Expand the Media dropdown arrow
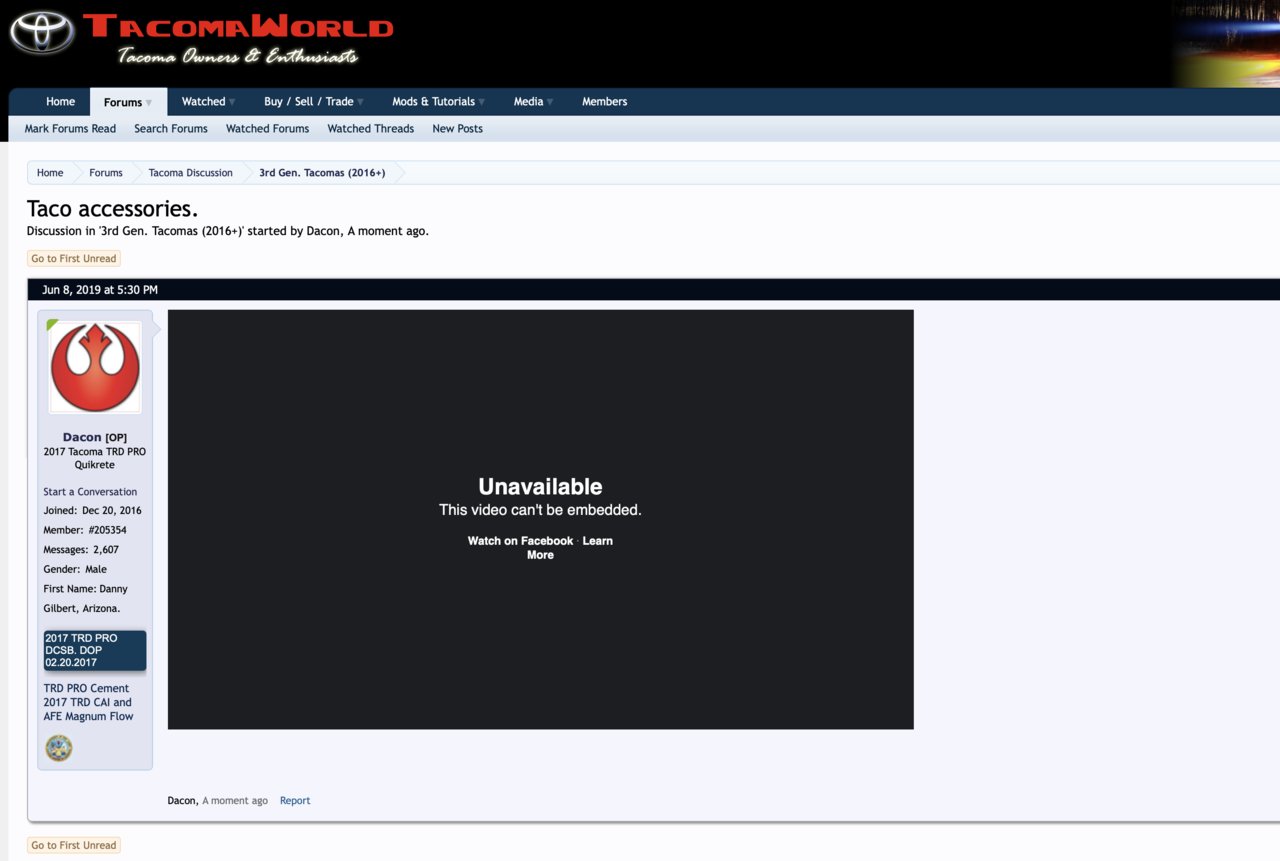This screenshot has width=1280, height=861. tap(550, 102)
